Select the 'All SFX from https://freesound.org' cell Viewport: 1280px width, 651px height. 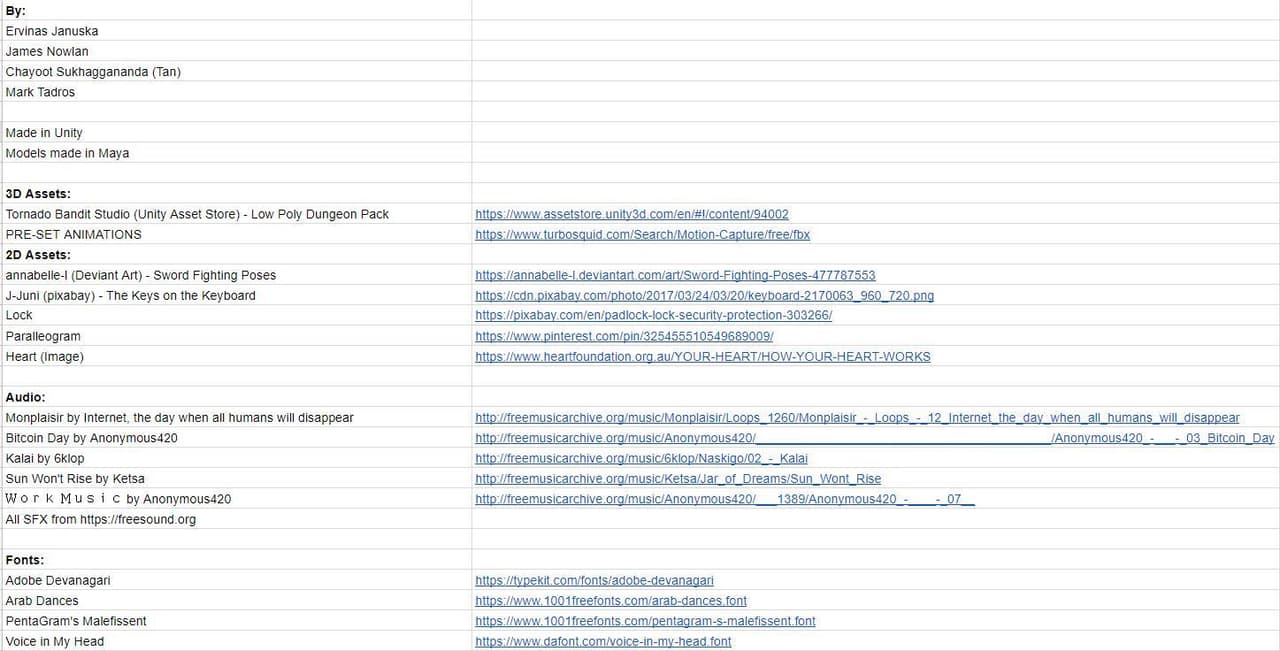tap(236, 519)
